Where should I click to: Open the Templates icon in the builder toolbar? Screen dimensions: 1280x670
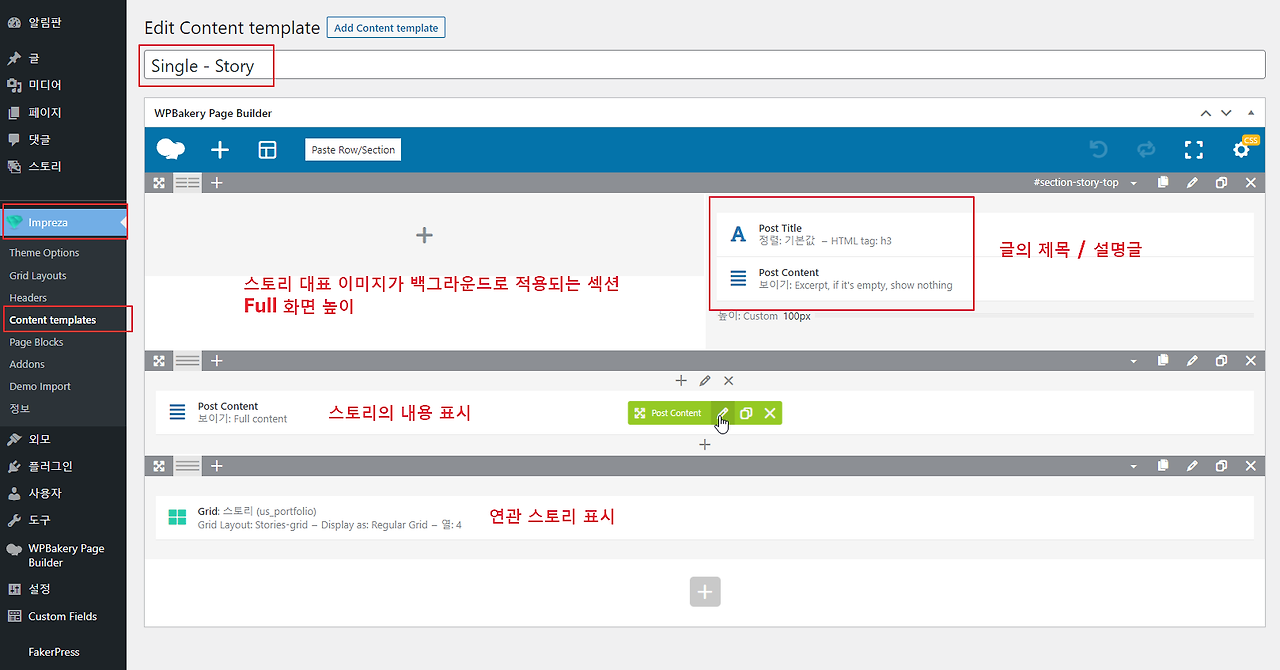point(267,150)
